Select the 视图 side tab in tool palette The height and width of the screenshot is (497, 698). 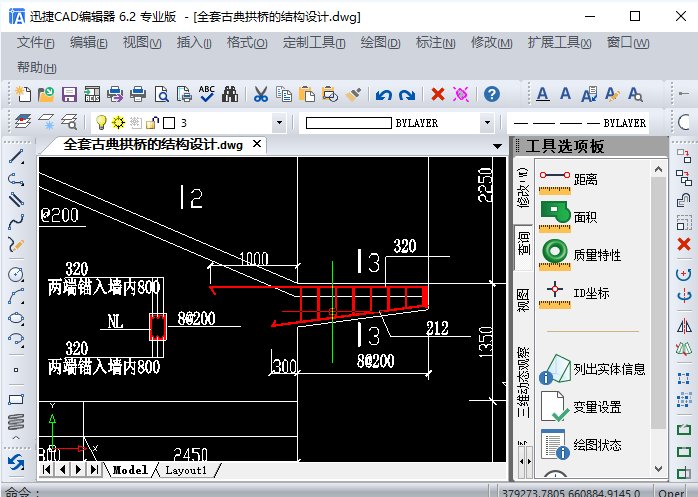pyautogui.click(x=524, y=299)
